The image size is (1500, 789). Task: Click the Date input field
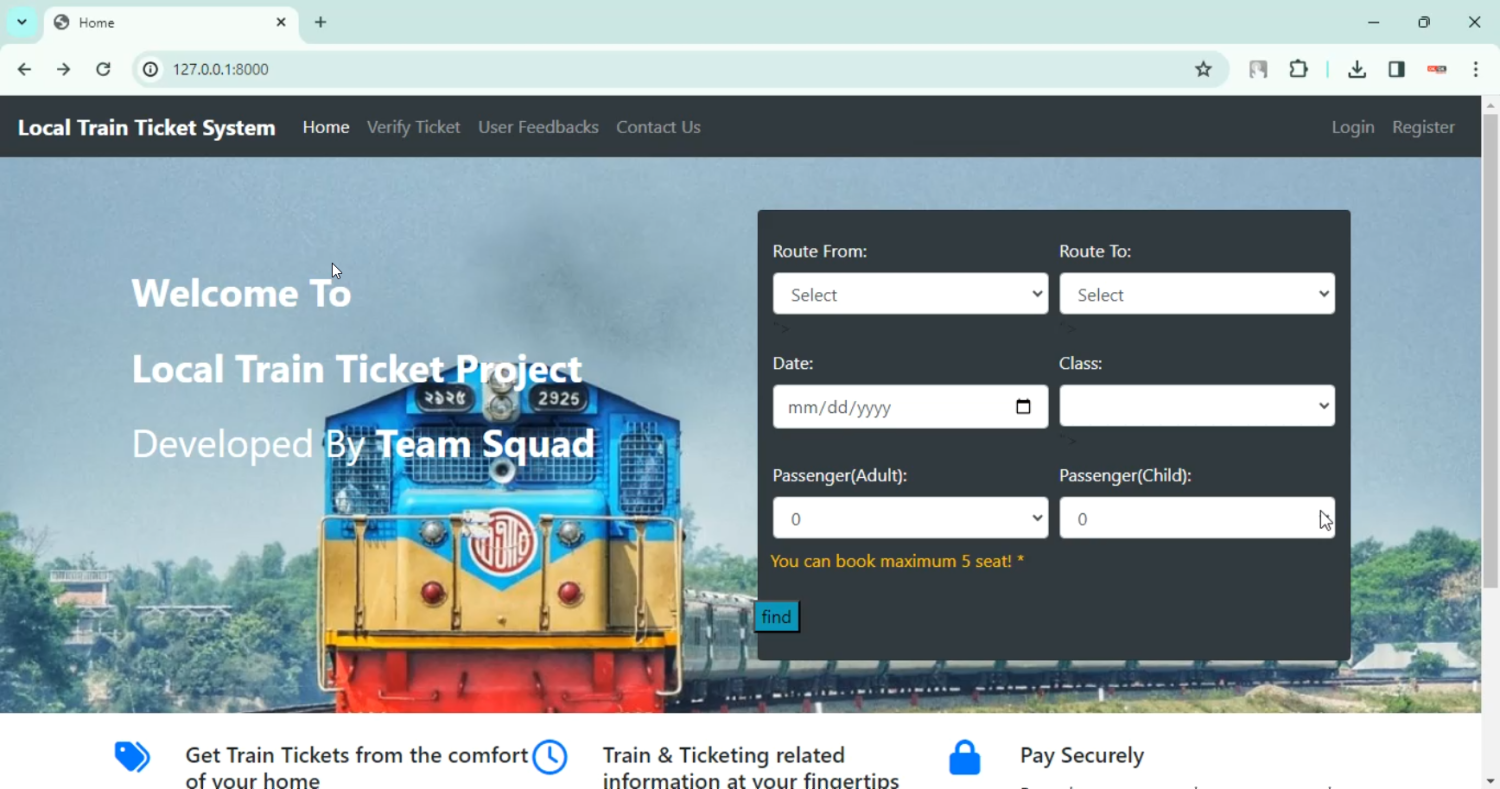point(910,407)
